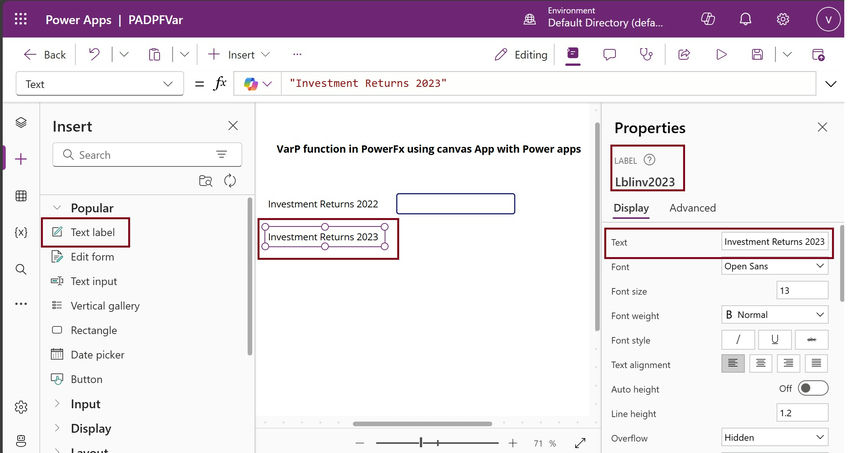850x453 pixels.
Task: Collapse the Popular section
Action: click(x=56, y=208)
